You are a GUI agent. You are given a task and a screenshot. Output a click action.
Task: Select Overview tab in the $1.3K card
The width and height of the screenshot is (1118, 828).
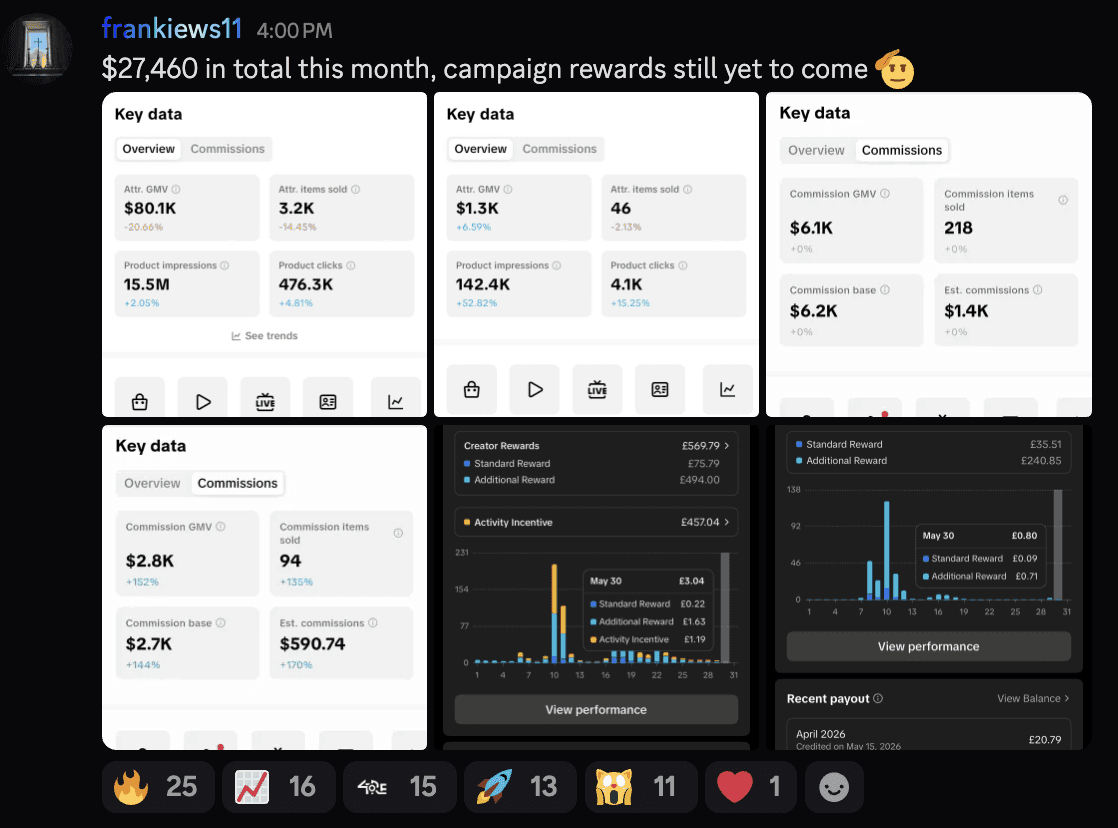[481, 149]
